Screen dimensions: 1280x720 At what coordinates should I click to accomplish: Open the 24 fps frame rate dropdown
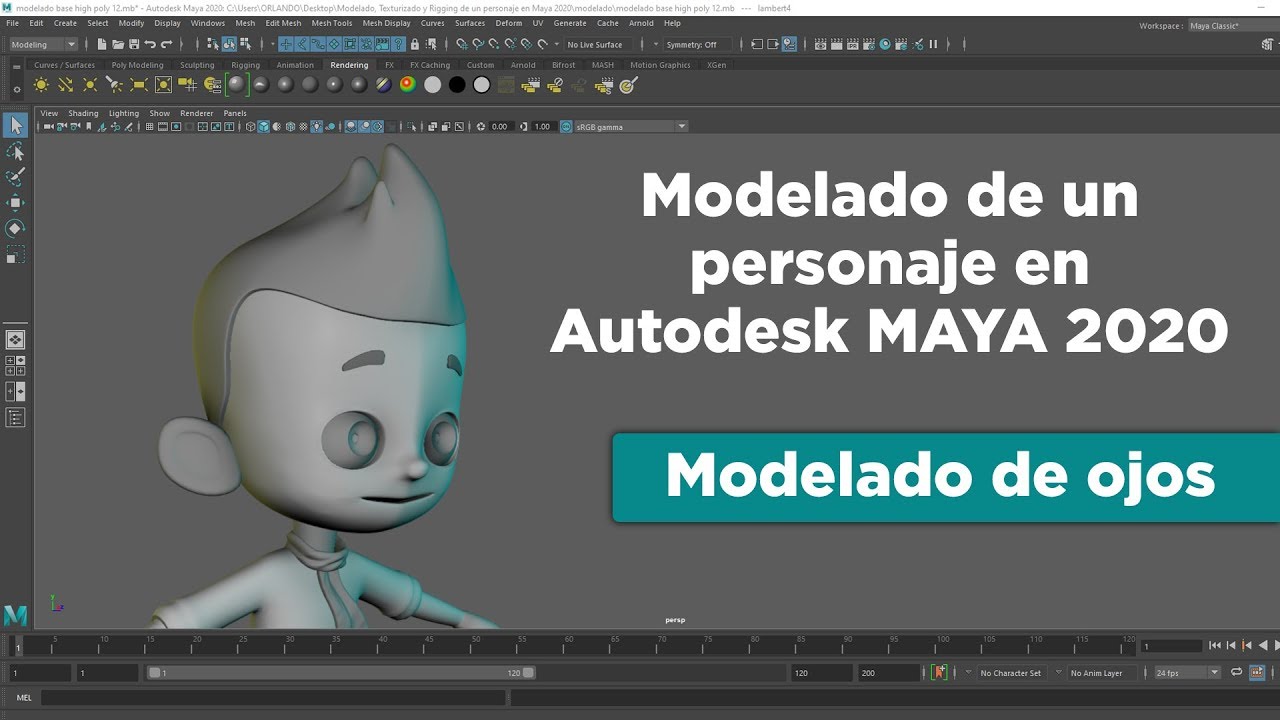pos(1187,673)
